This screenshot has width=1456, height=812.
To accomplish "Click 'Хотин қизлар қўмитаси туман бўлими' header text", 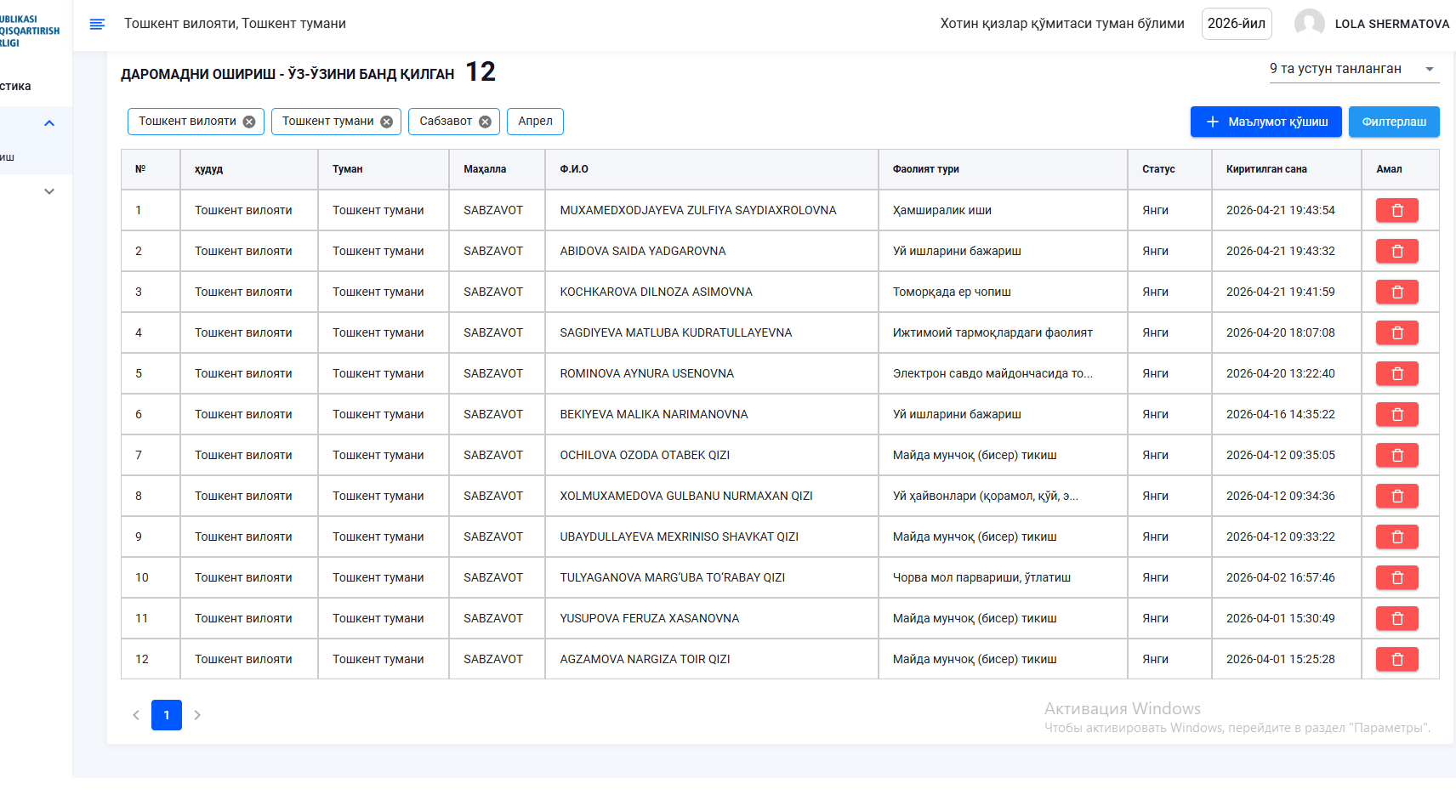I will tap(1062, 24).
